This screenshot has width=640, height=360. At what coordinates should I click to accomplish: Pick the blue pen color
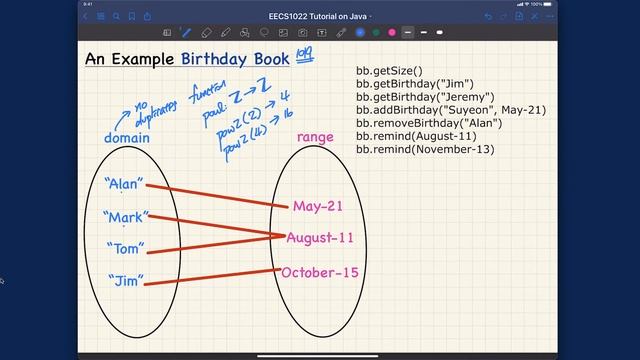pos(360,32)
